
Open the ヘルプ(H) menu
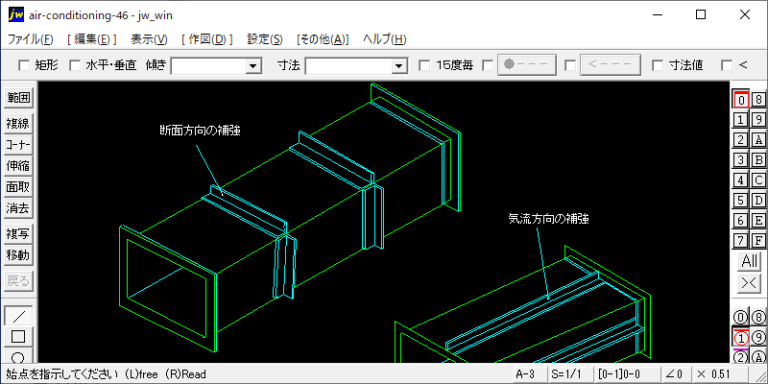click(x=384, y=40)
